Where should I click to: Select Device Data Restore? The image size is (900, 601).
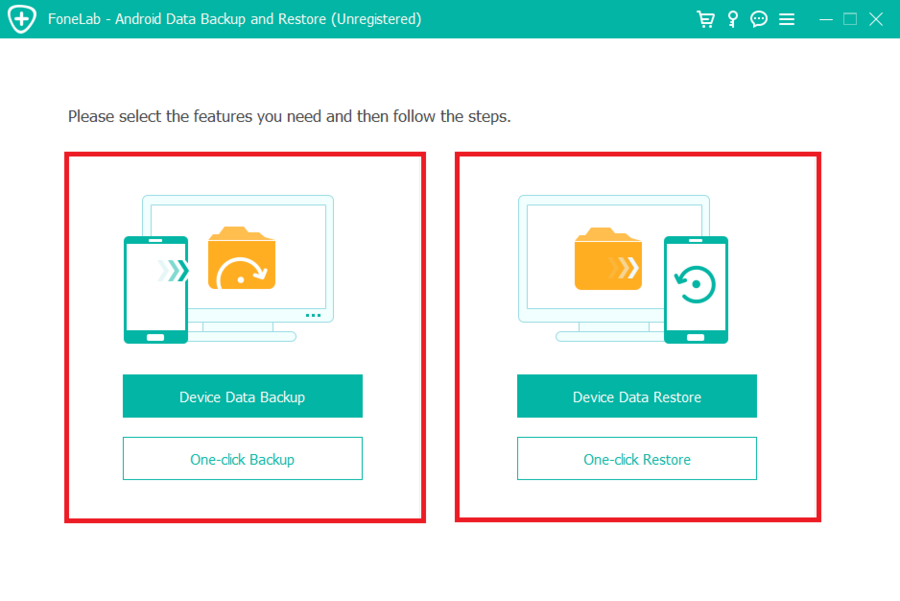tap(637, 396)
